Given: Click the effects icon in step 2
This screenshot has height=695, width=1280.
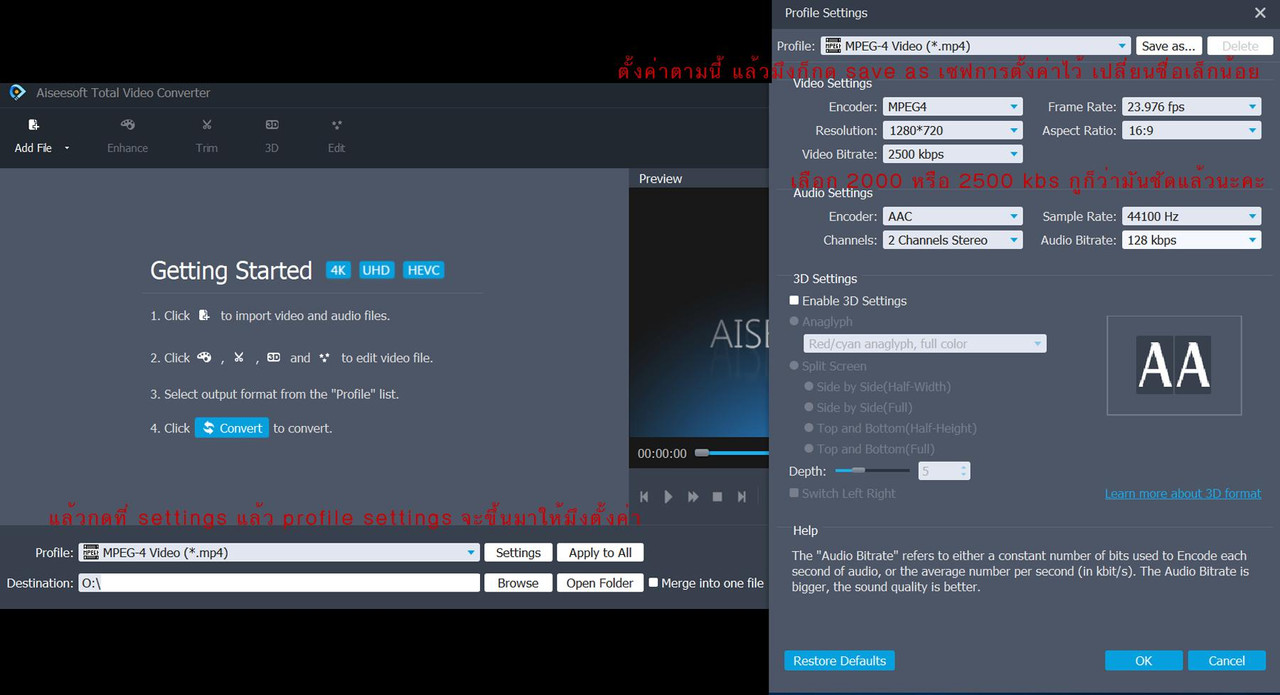Looking at the screenshot, I should [324, 357].
